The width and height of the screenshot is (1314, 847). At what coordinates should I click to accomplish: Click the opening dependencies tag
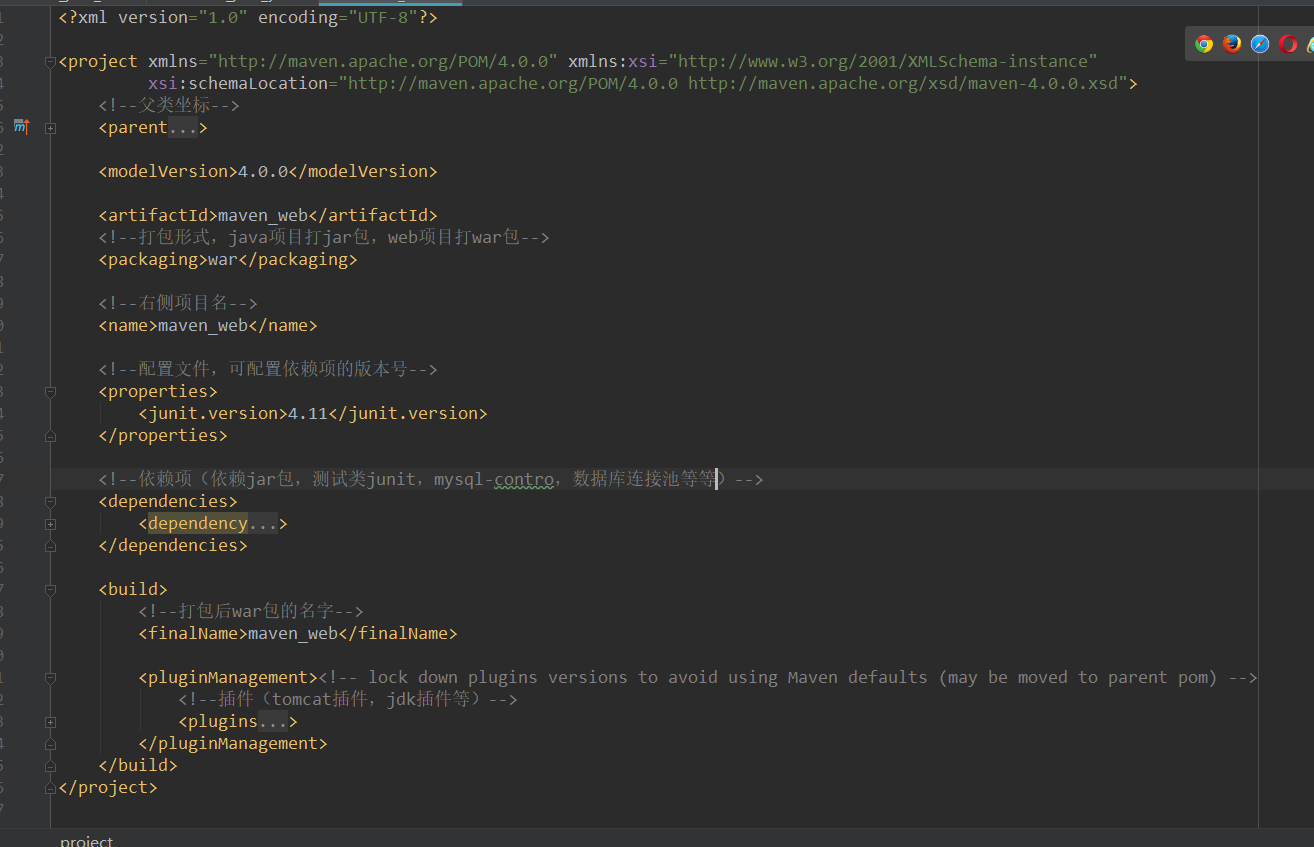click(x=168, y=502)
